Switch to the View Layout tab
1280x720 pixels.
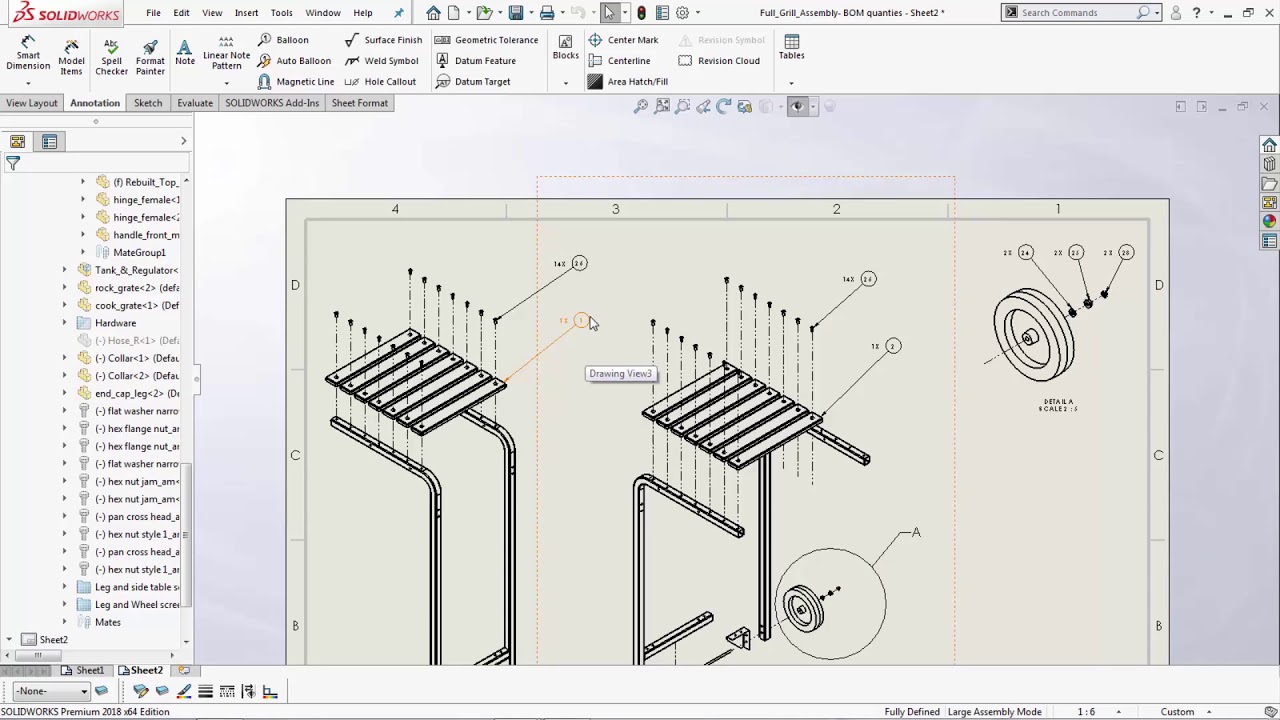tap(32, 103)
